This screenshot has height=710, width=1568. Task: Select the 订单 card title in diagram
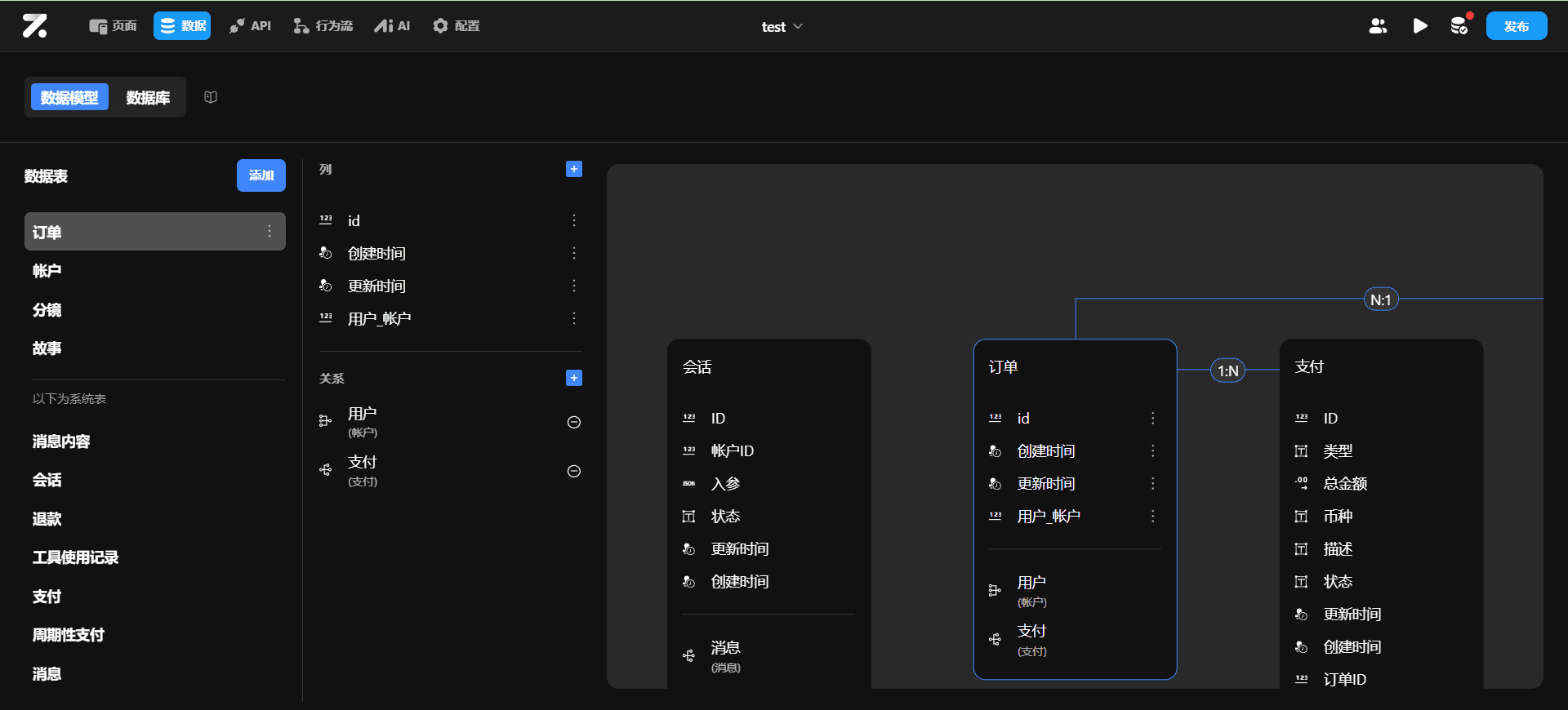[1003, 366]
